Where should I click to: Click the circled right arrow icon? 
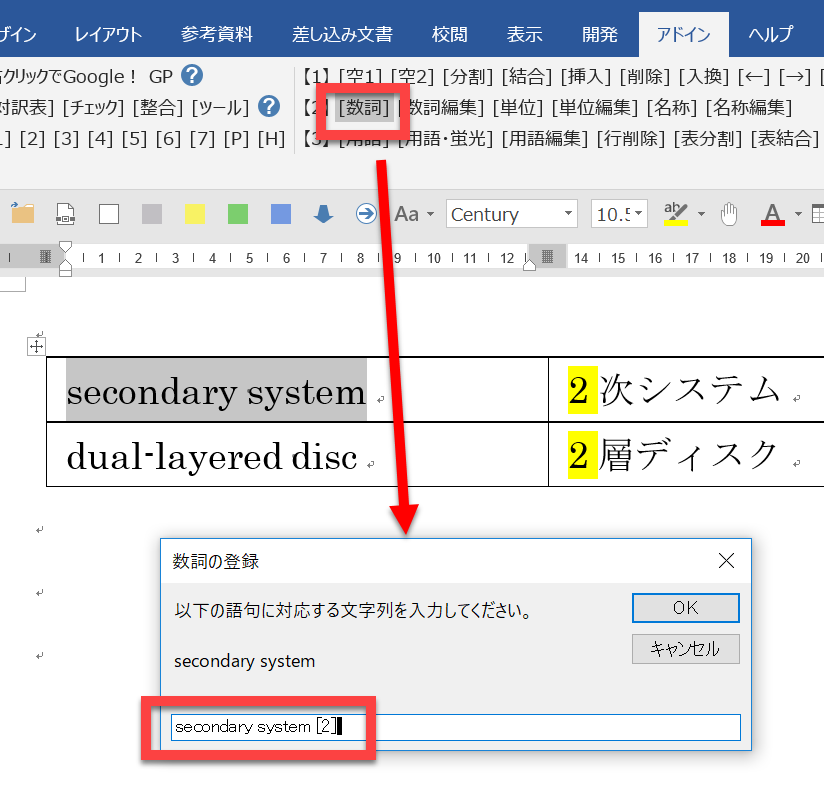[x=366, y=213]
